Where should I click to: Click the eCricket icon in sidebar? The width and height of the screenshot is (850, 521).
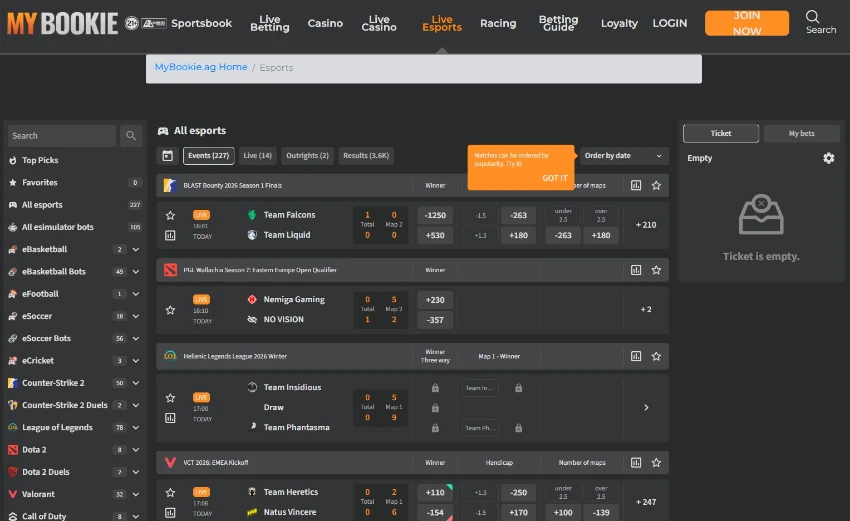click(12, 361)
